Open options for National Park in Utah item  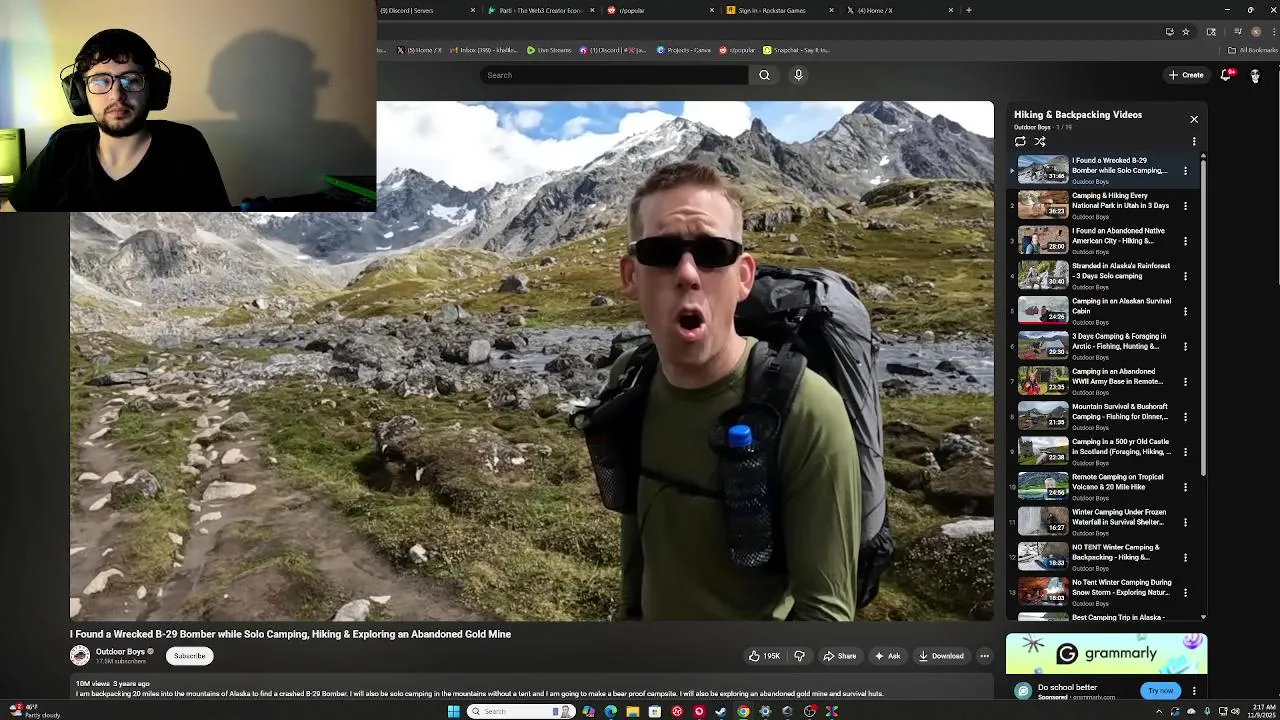click(1186, 206)
